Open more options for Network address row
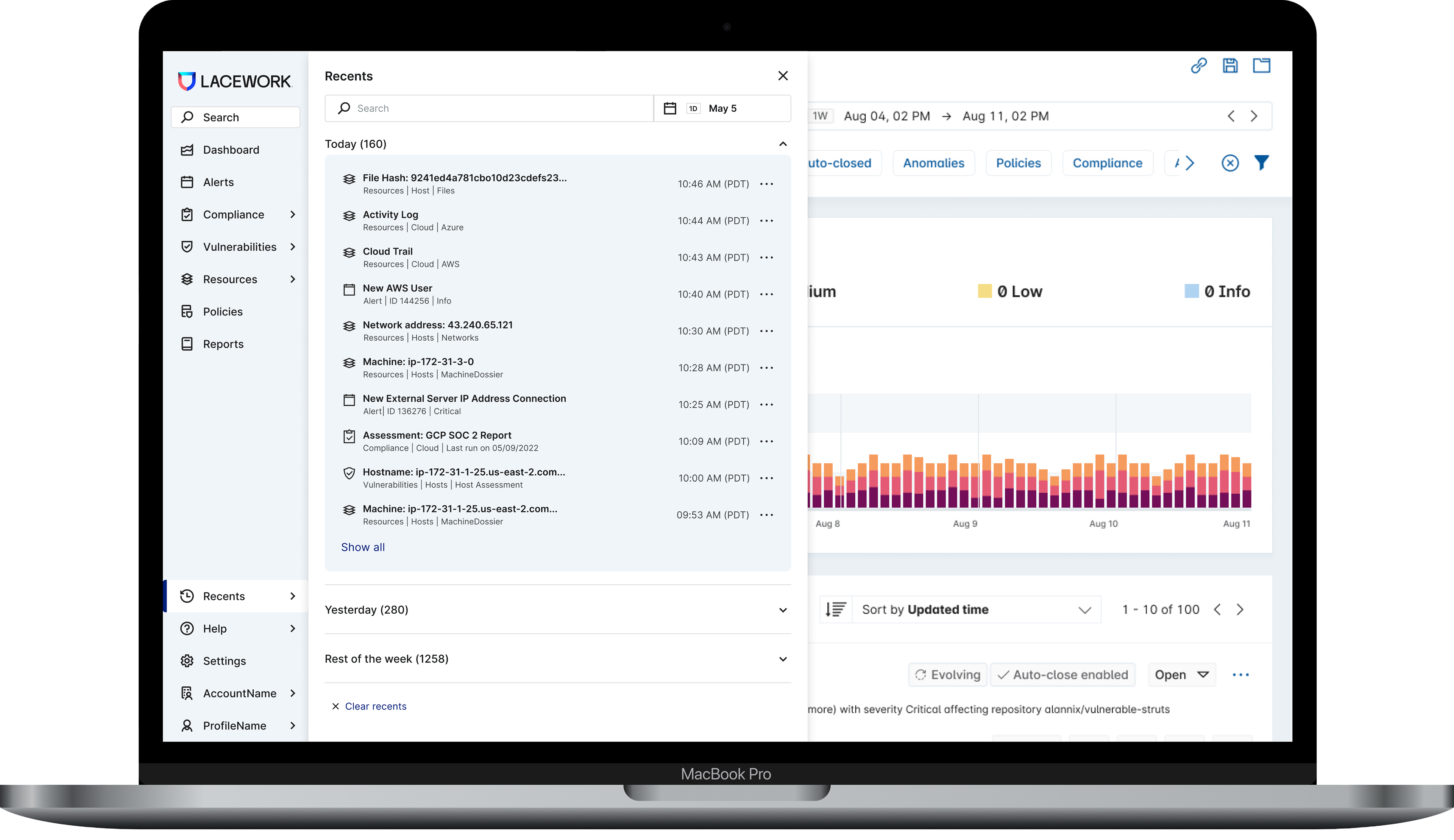Screen dimensions: 1454x840 pyautogui.click(x=767, y=331)
